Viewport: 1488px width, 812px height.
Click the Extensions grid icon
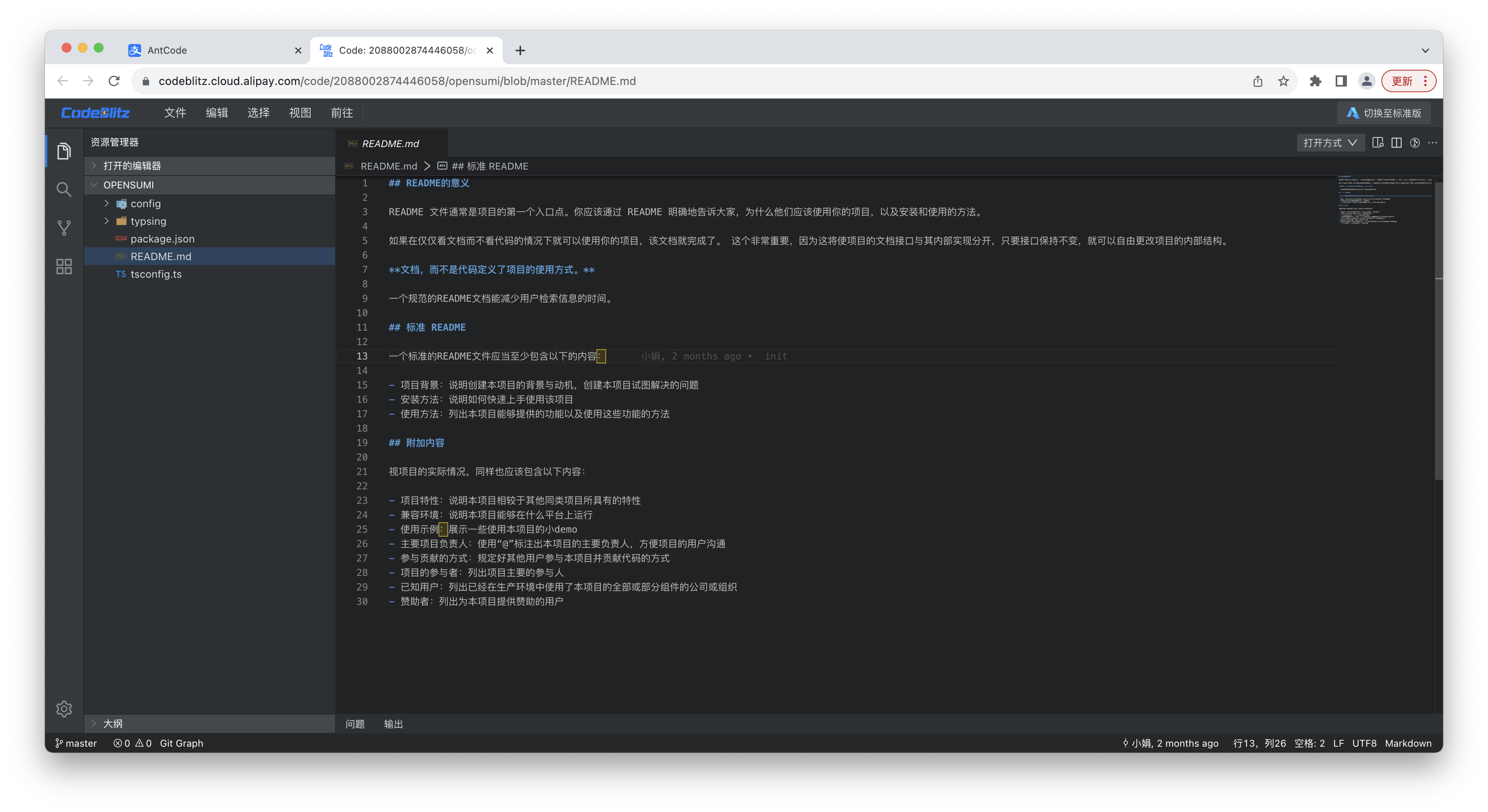pyautogui.click(x=64, y=266)
